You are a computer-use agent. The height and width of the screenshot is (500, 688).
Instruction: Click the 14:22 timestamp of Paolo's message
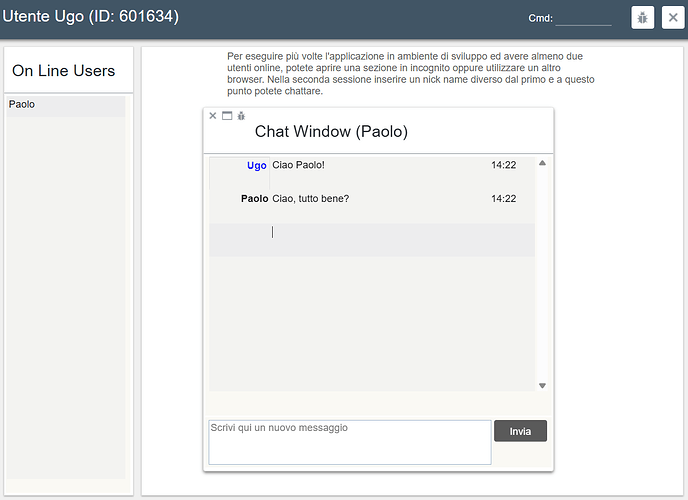click(504, 199)
